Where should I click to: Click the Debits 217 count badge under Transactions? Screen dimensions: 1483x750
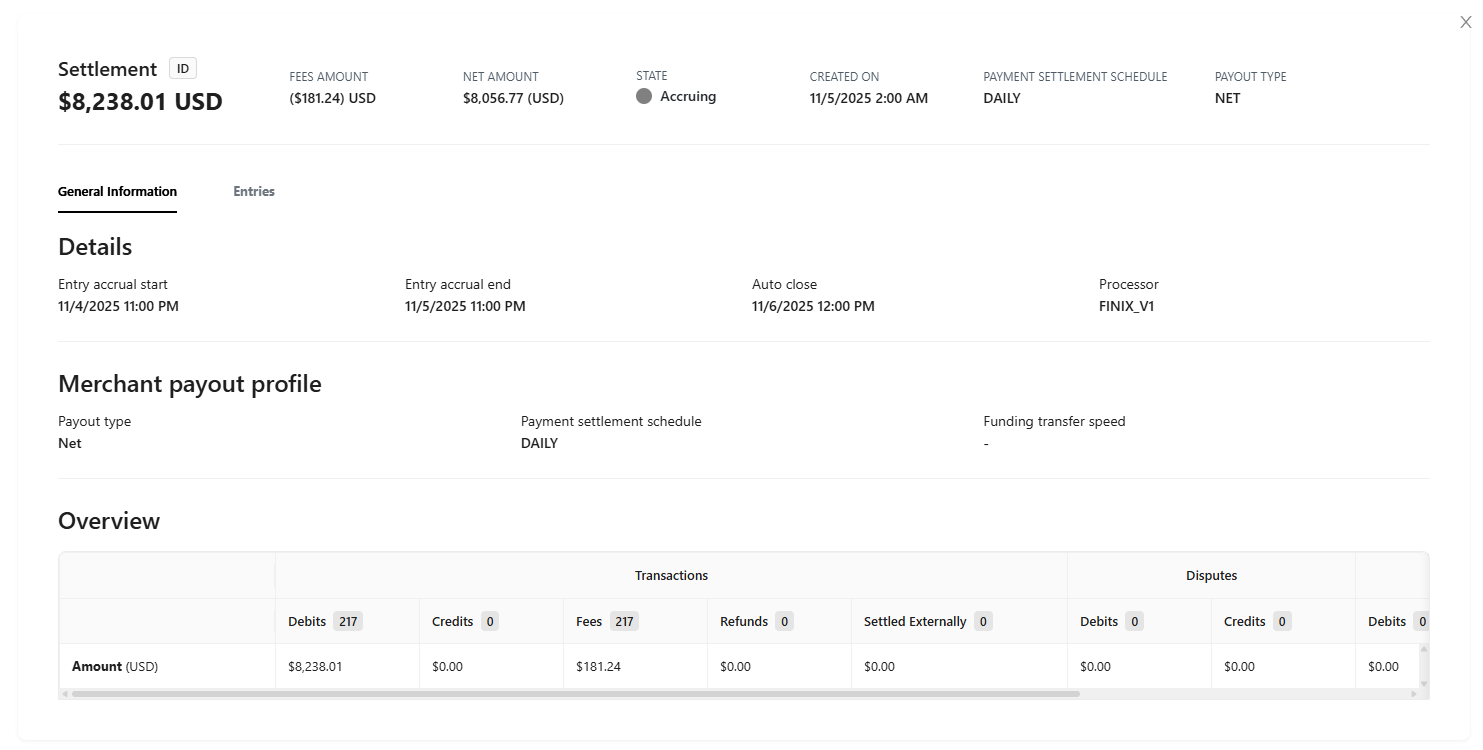point(349,621)
